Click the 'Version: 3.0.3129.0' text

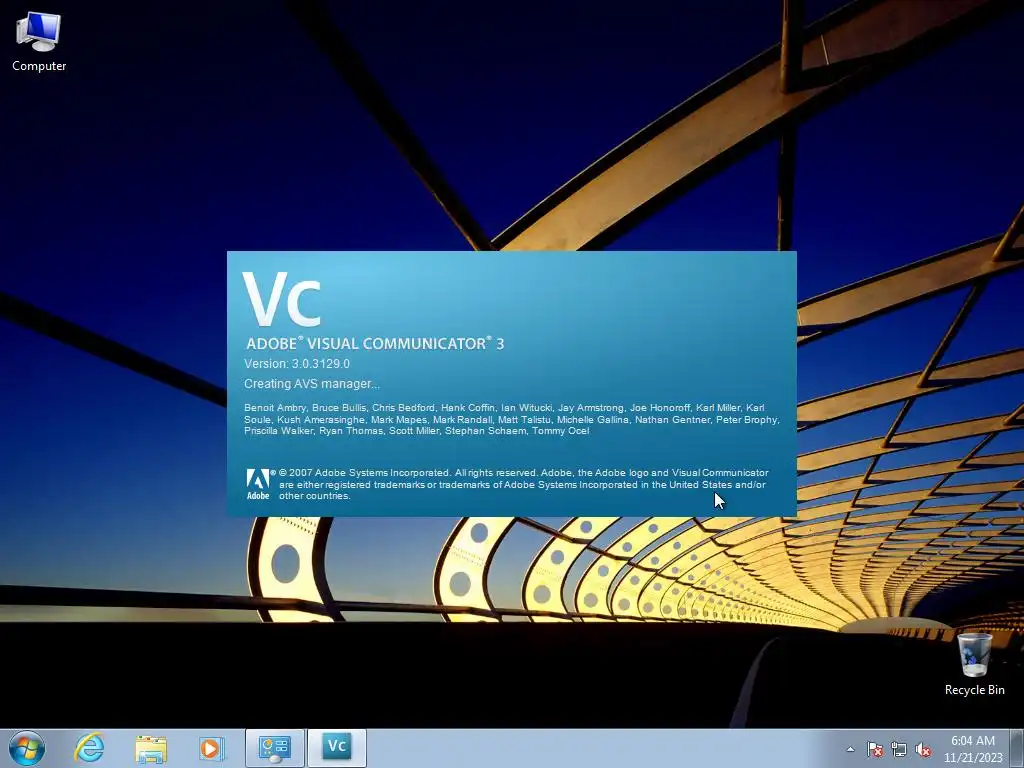coord(297,364)
